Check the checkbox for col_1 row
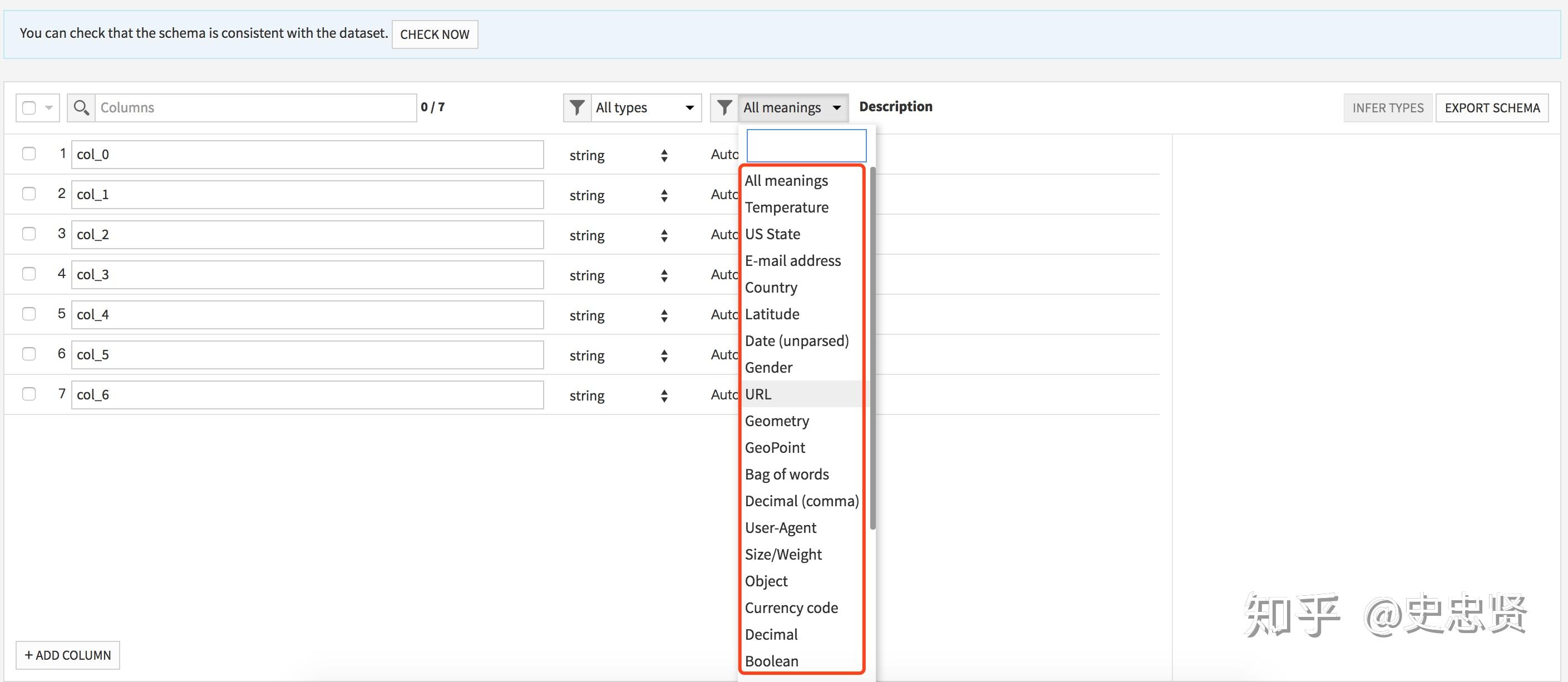 [x=28, y=194]
